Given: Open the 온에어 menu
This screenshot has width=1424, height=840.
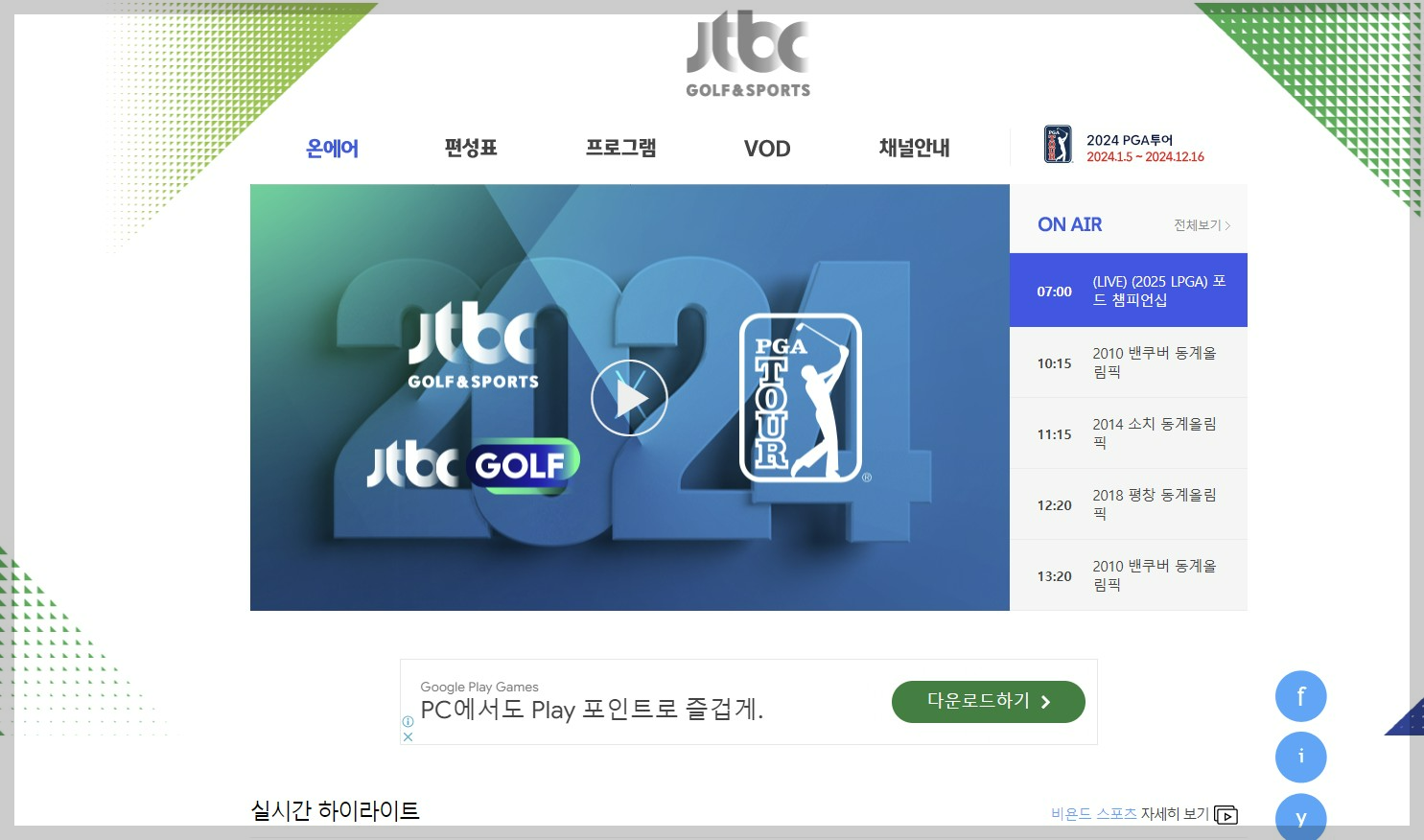Looking at the screenshot, I should (x=332, y=149).
